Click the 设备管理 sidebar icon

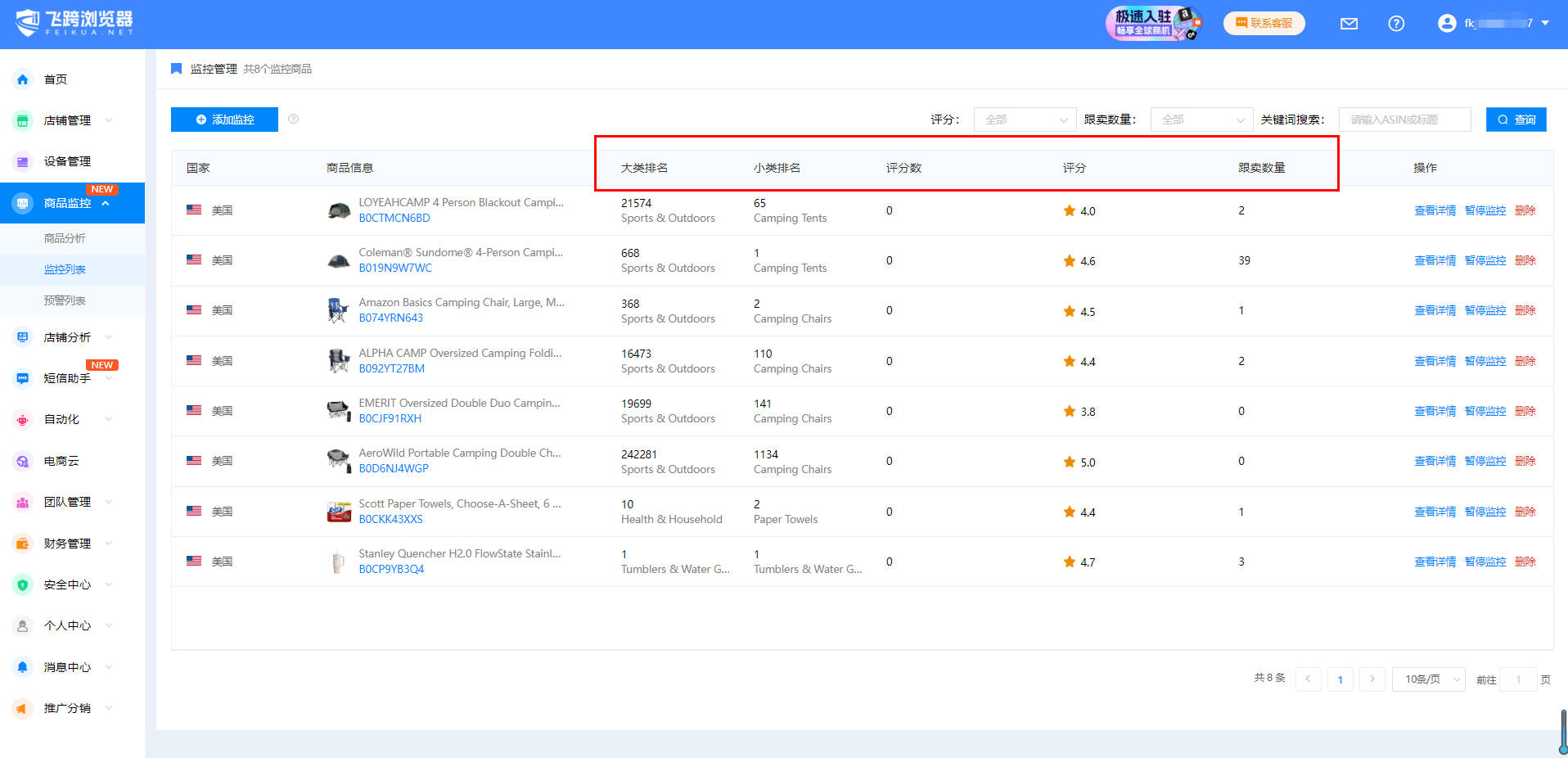click(23, 161)
